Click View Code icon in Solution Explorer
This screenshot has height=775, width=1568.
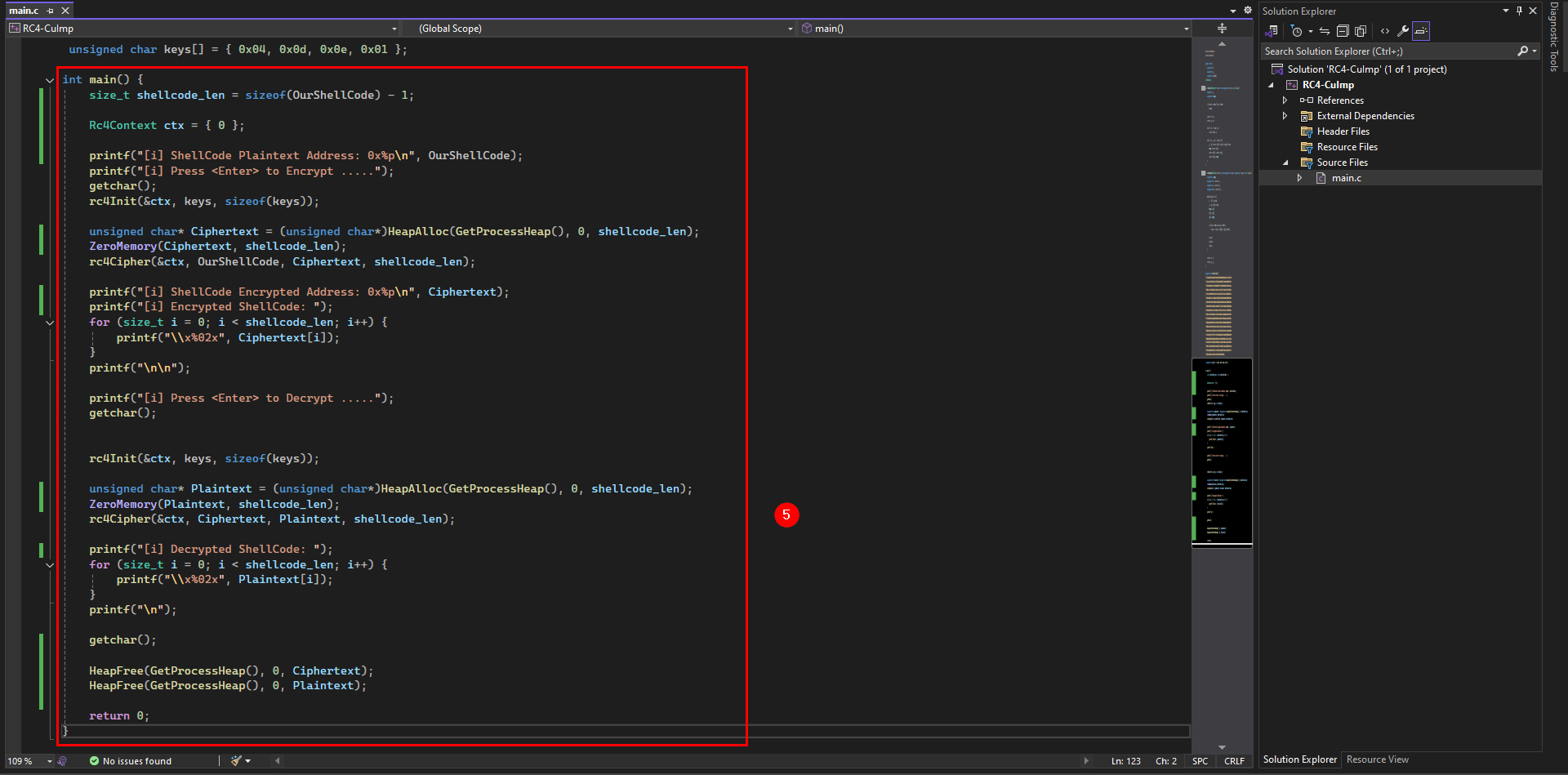click(1385, 31)
